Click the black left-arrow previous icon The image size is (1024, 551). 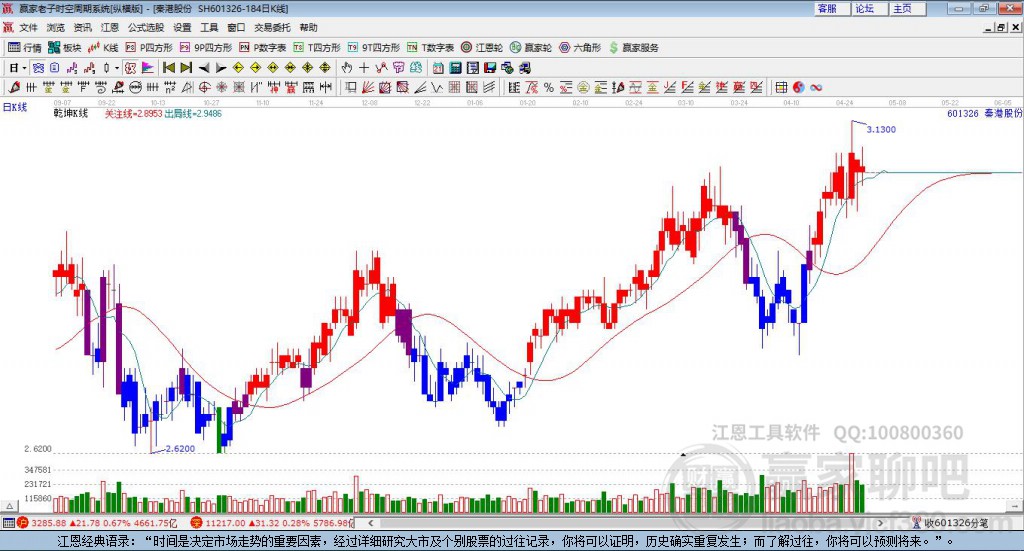(x=204, y=68)
